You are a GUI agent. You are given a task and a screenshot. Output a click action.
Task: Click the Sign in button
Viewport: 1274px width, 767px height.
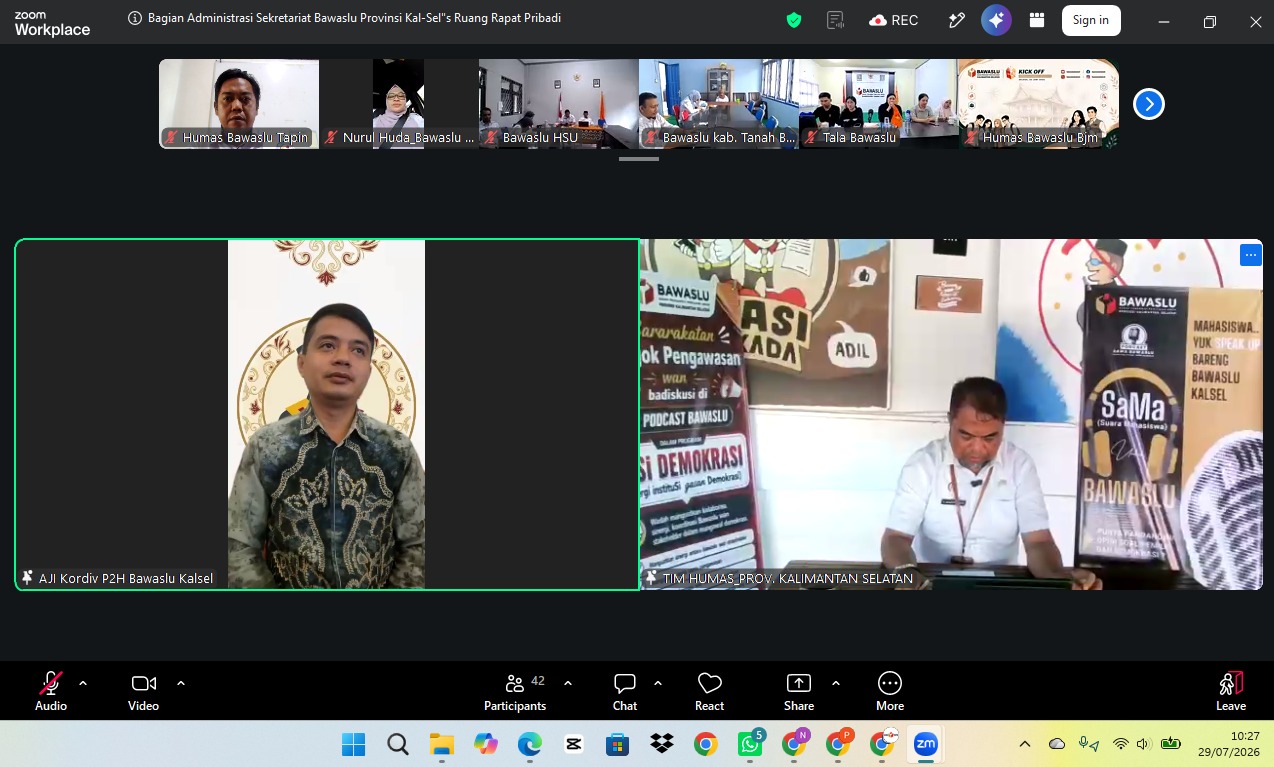(x=1091, y=20)
